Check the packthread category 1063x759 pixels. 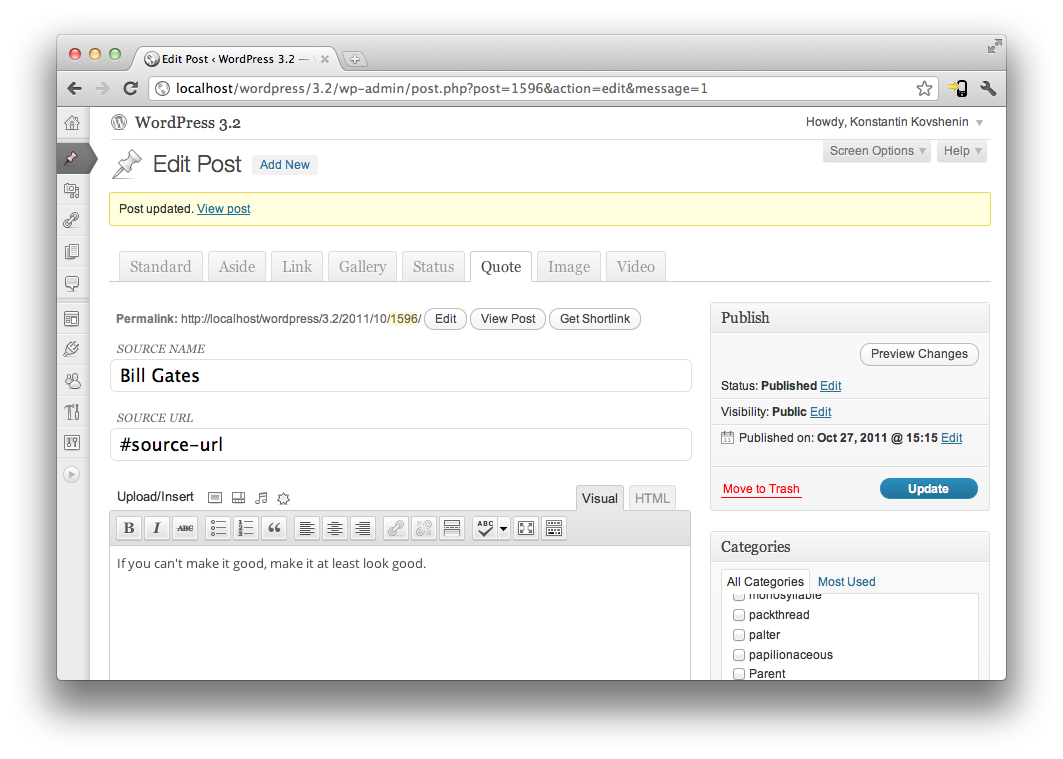pos(739,615)
